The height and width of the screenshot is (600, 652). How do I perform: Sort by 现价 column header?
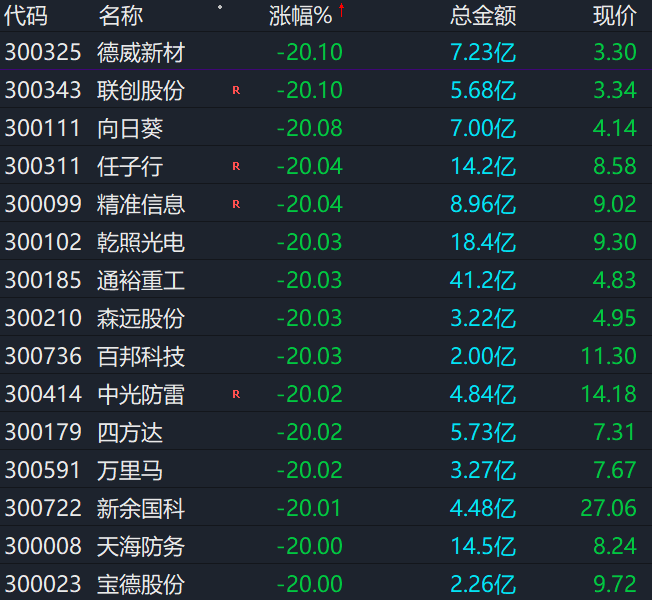(615, 16)
